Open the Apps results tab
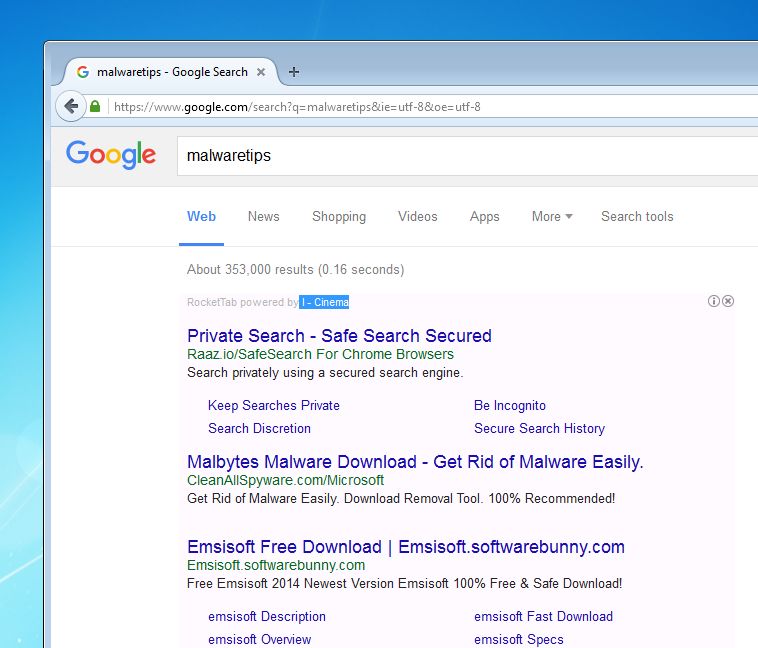 [x=485, y=216]
